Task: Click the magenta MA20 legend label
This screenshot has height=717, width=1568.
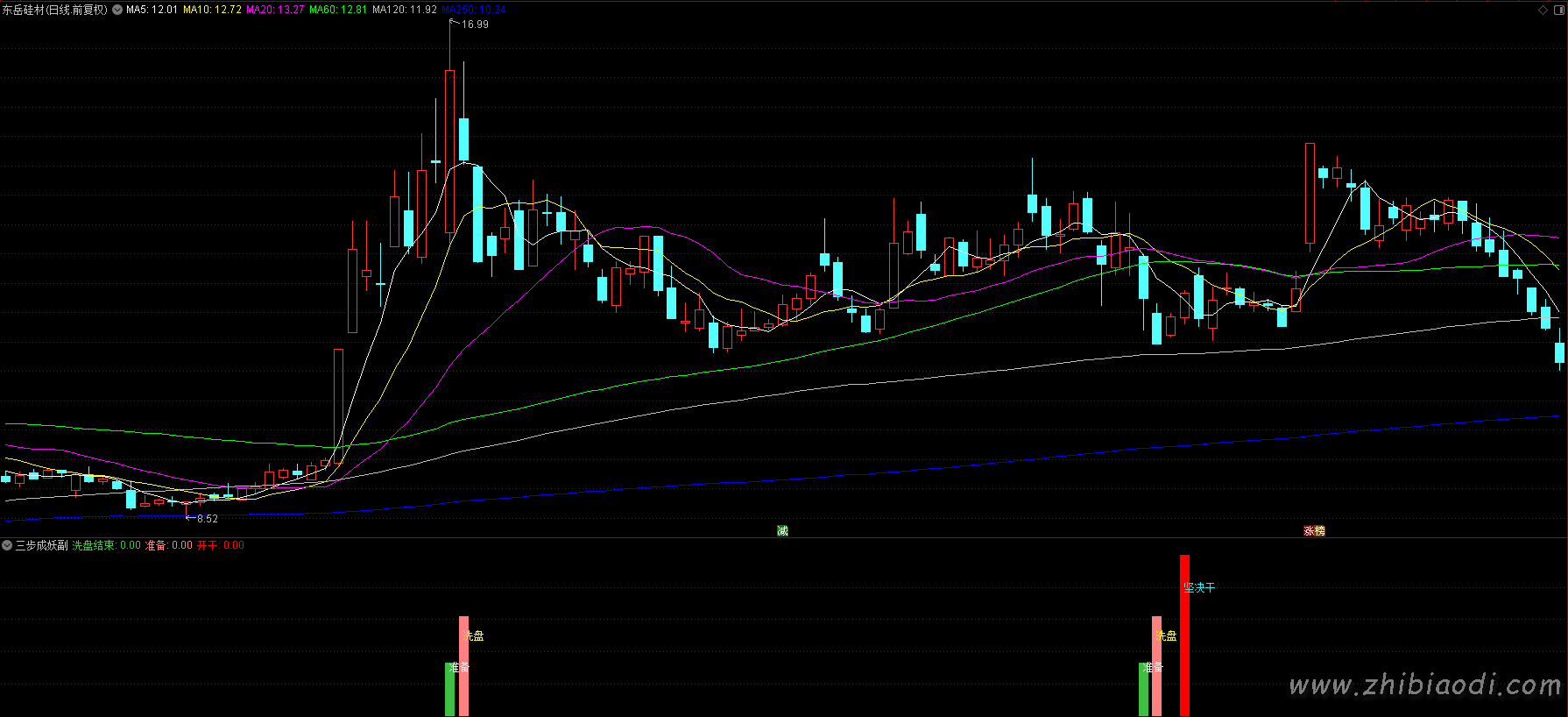Action: pyautogui.click(x=275, y=10)
